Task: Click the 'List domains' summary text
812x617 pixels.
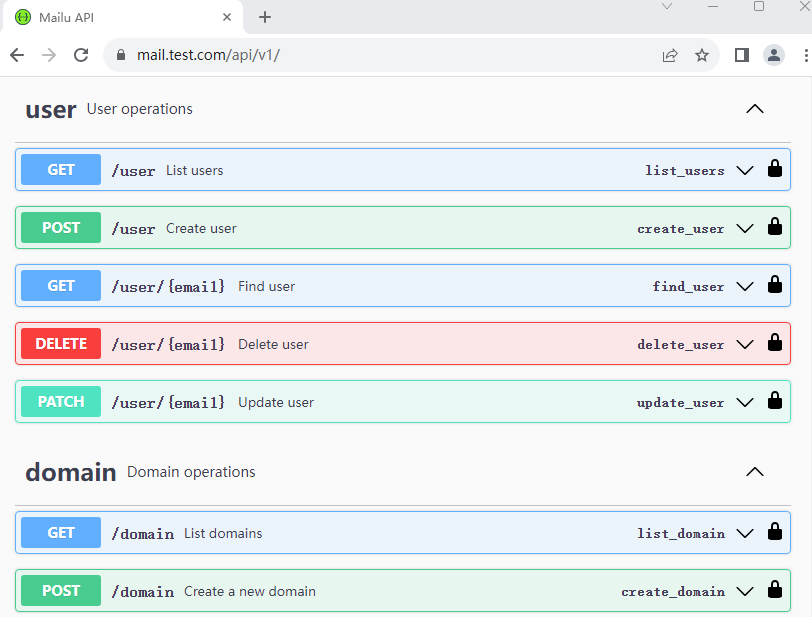Action: point(223,533)
